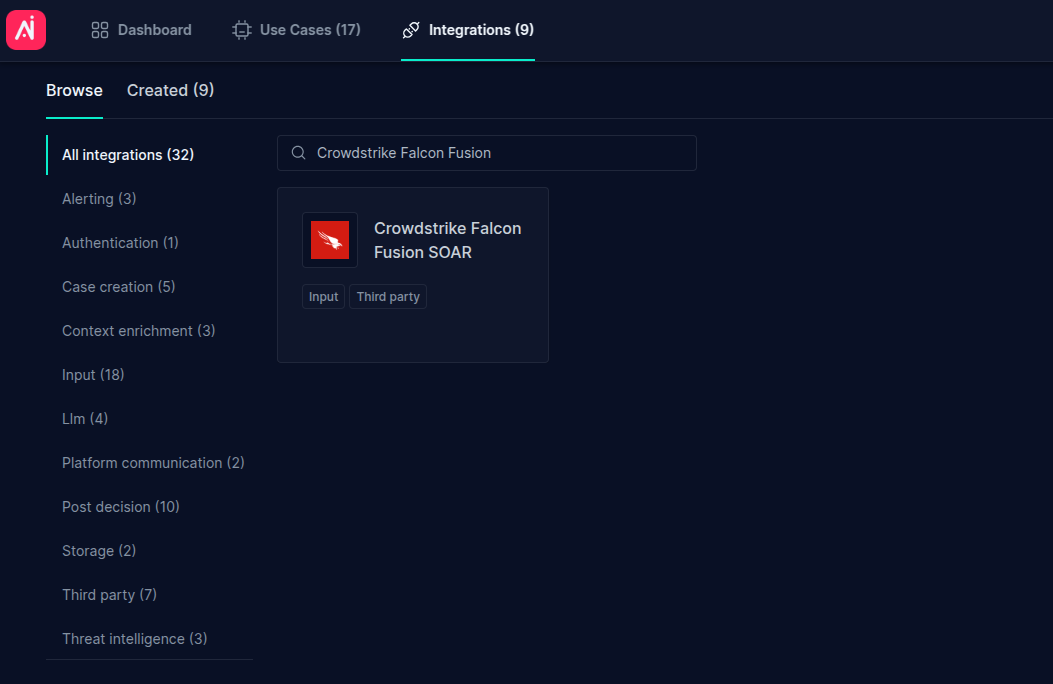Show Case creation (5) integrations

pos(119,287)
